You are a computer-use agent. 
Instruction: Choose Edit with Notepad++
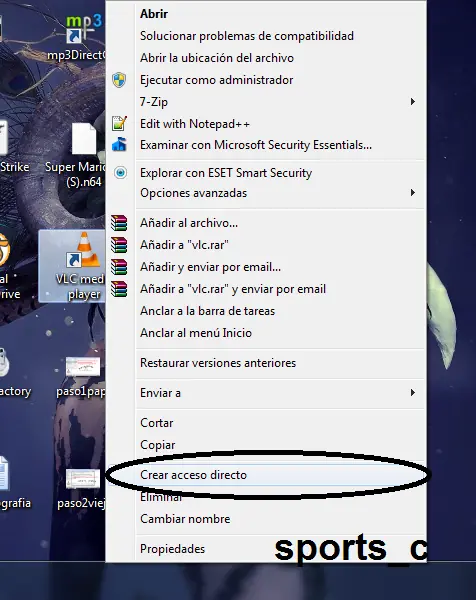195,124
